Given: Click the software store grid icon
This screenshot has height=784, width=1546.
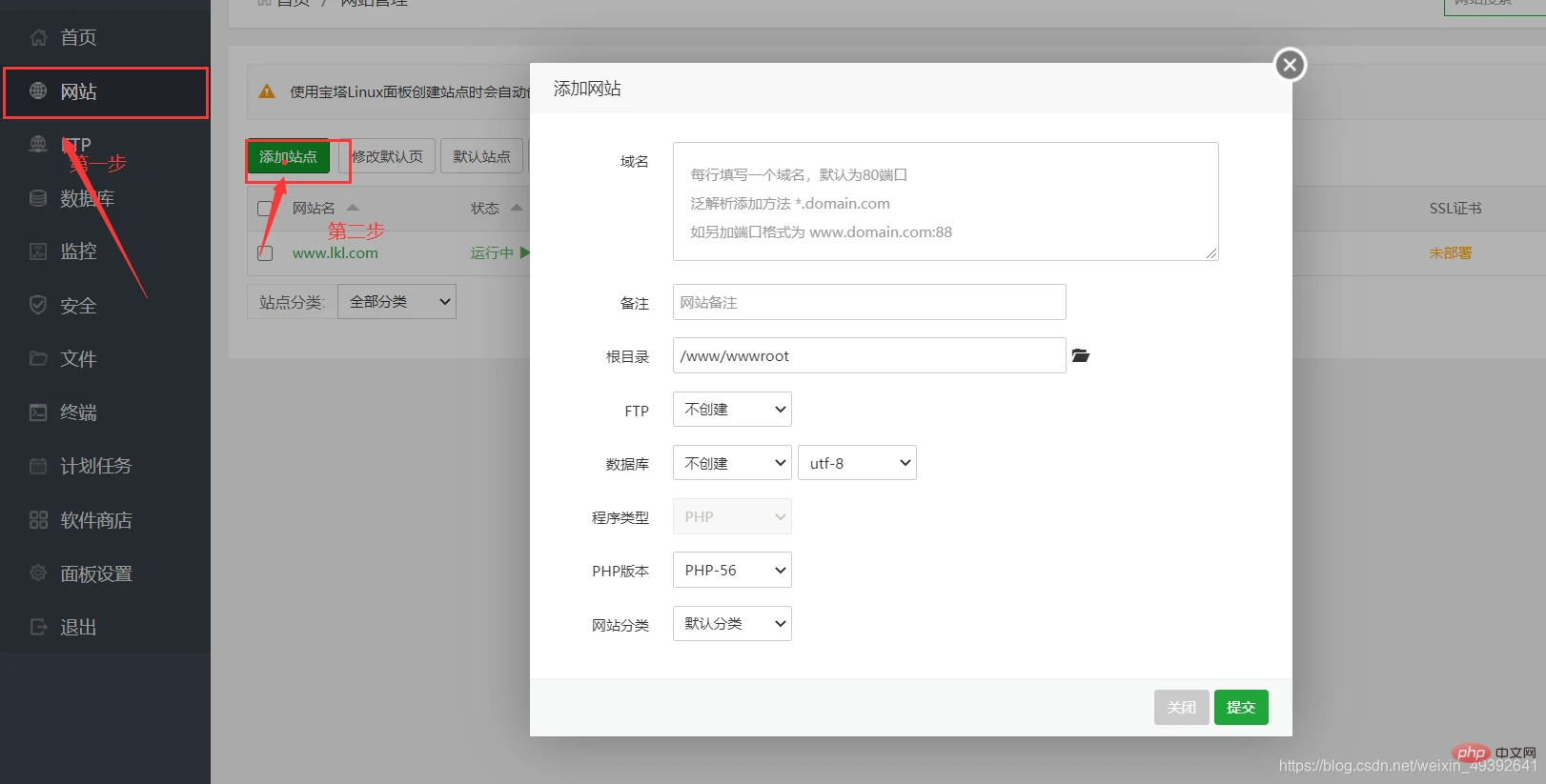Looking at the screenshot, I should pyautogui.click(x=38, y=520).
